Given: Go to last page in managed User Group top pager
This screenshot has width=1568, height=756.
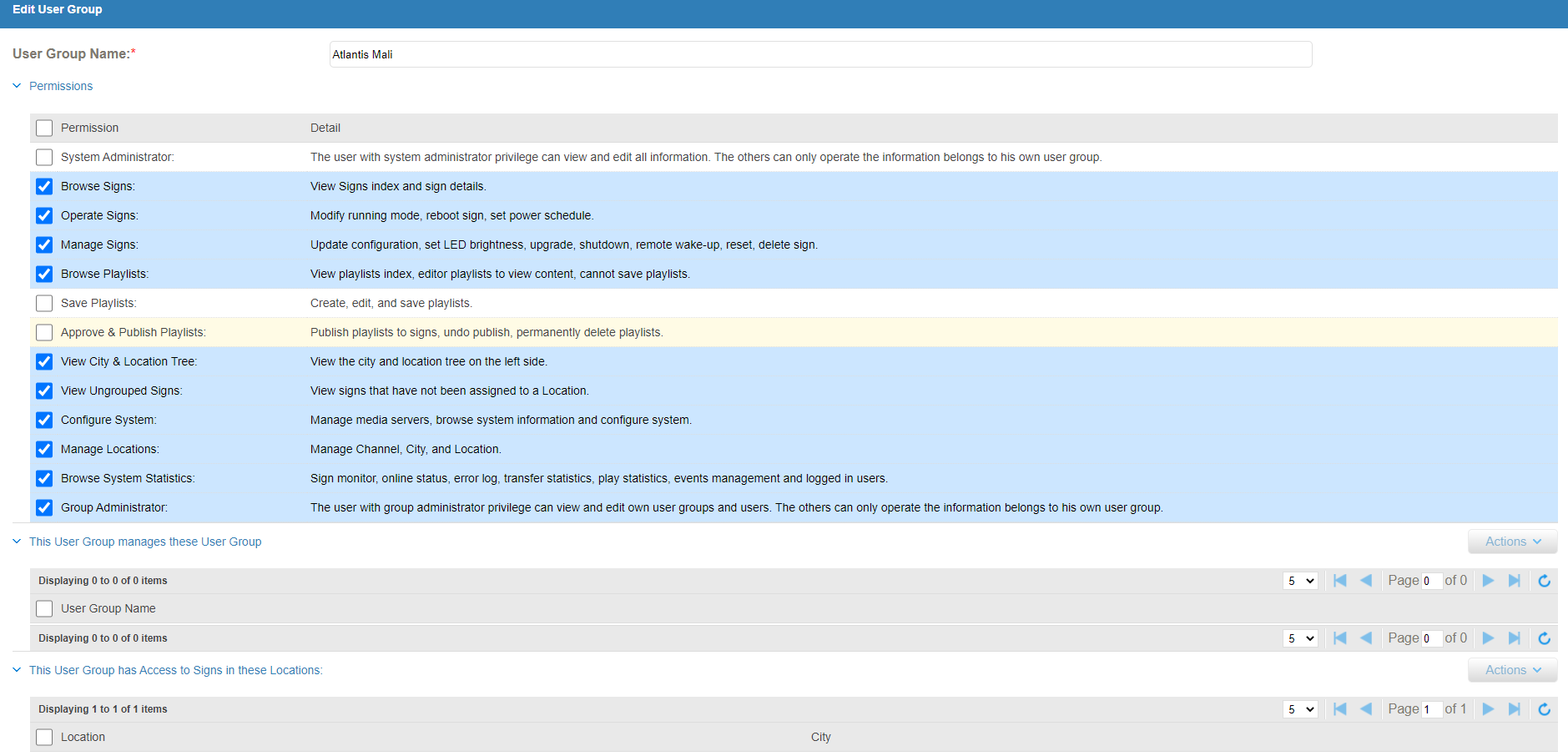Looking at the screenshot, I should pos(1514,581).
